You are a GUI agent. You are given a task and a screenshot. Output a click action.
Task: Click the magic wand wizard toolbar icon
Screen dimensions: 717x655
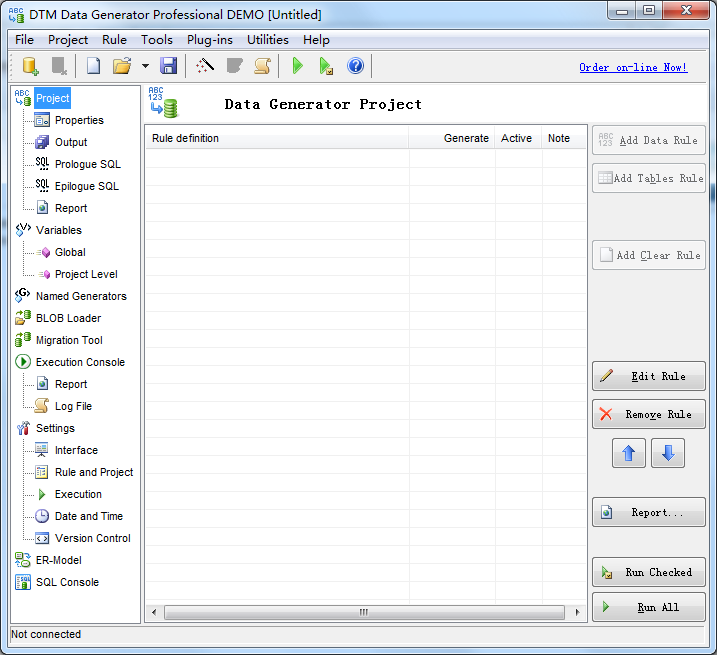[x=206, y=66]
